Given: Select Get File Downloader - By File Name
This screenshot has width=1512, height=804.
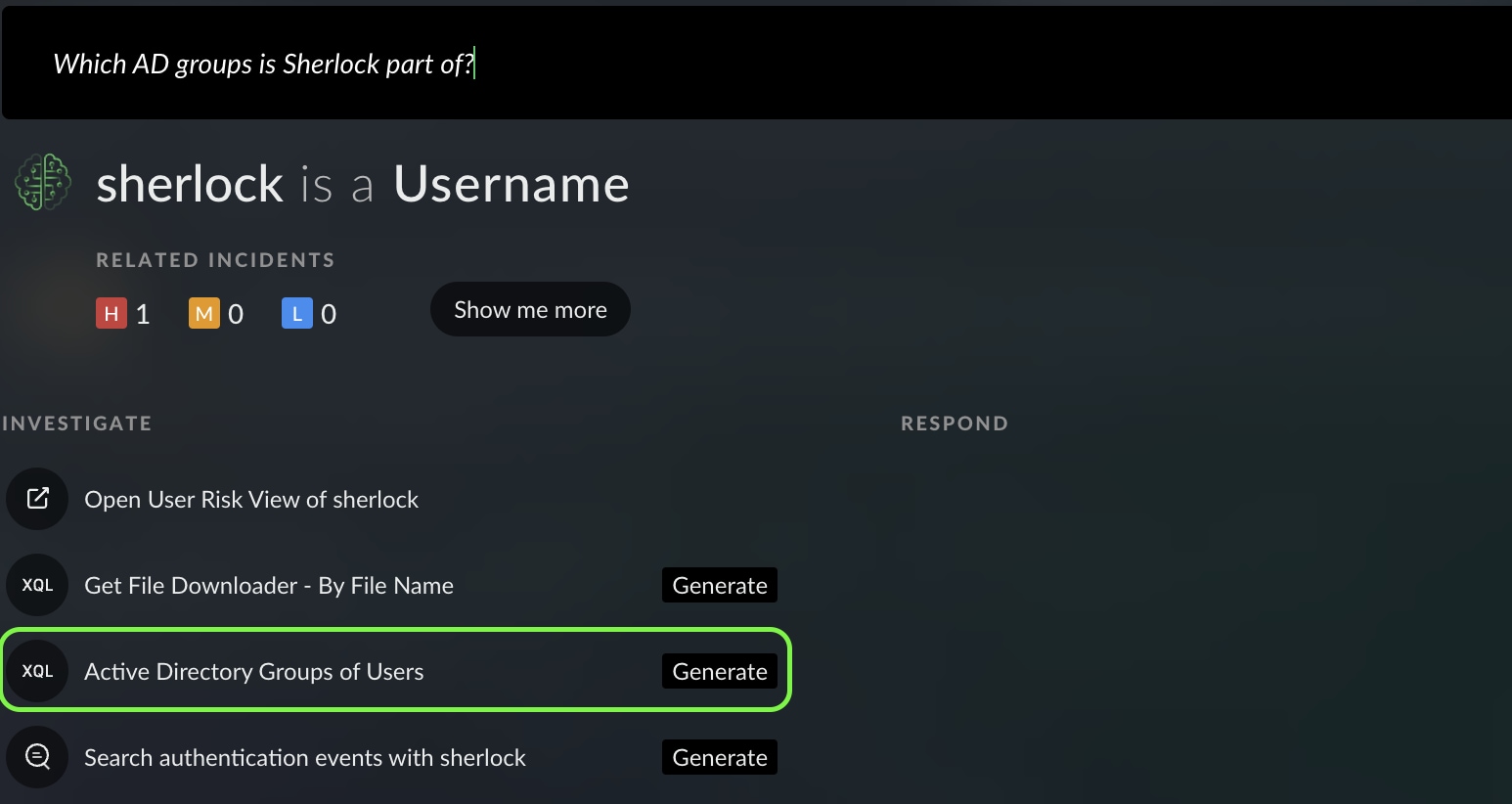Looking at the screenshot, I should [x=269, y=586].
